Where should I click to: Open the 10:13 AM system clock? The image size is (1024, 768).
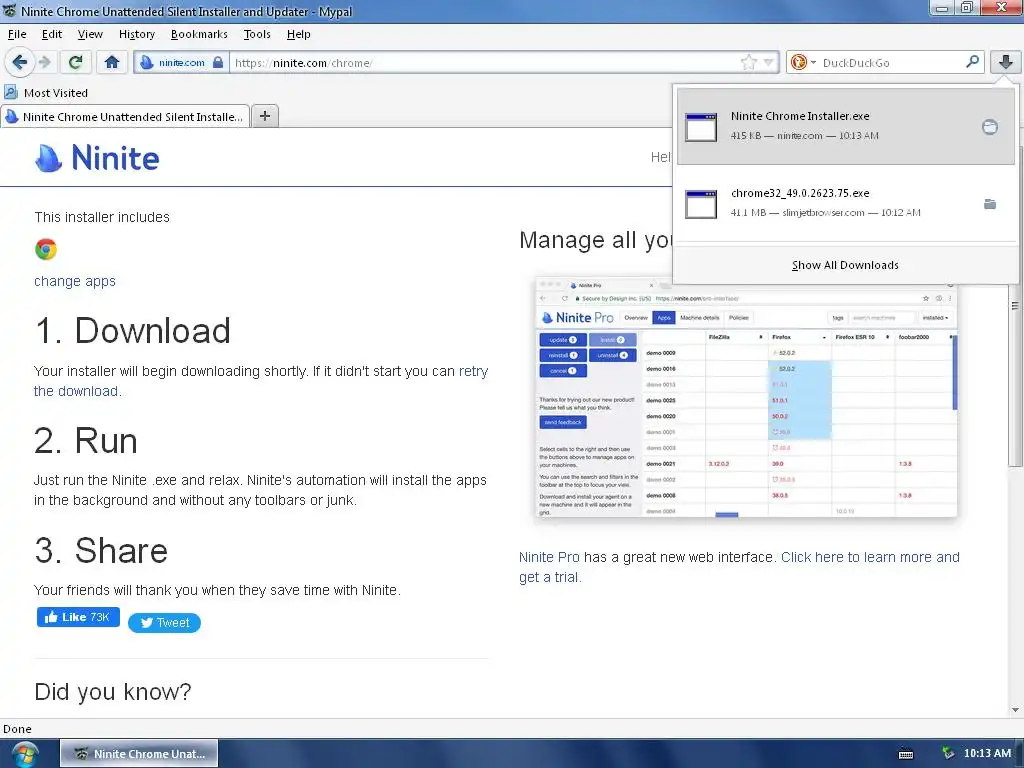987,753
